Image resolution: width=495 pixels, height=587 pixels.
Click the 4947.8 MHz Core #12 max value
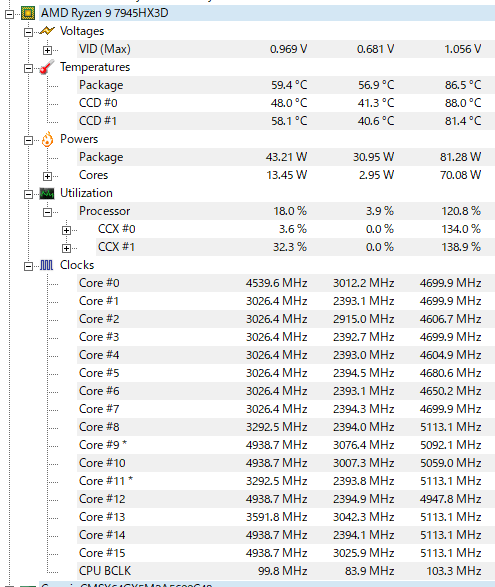(x=450, y=499)
